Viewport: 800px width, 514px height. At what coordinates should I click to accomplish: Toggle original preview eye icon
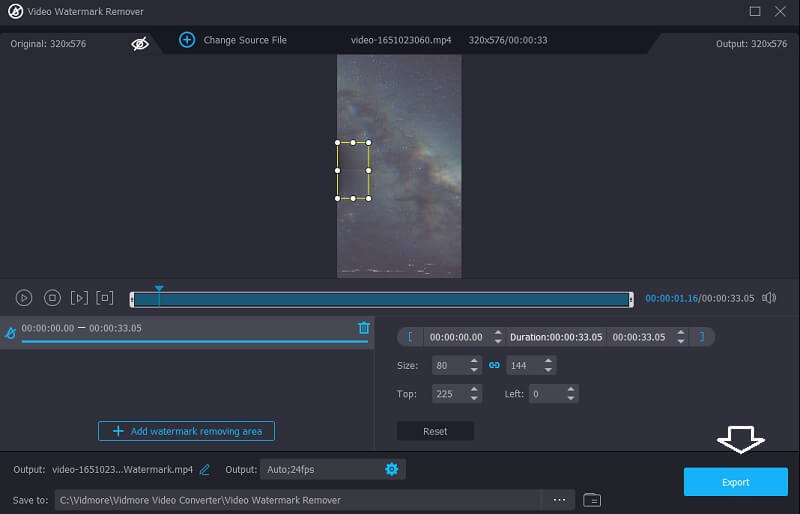point(140,44)
